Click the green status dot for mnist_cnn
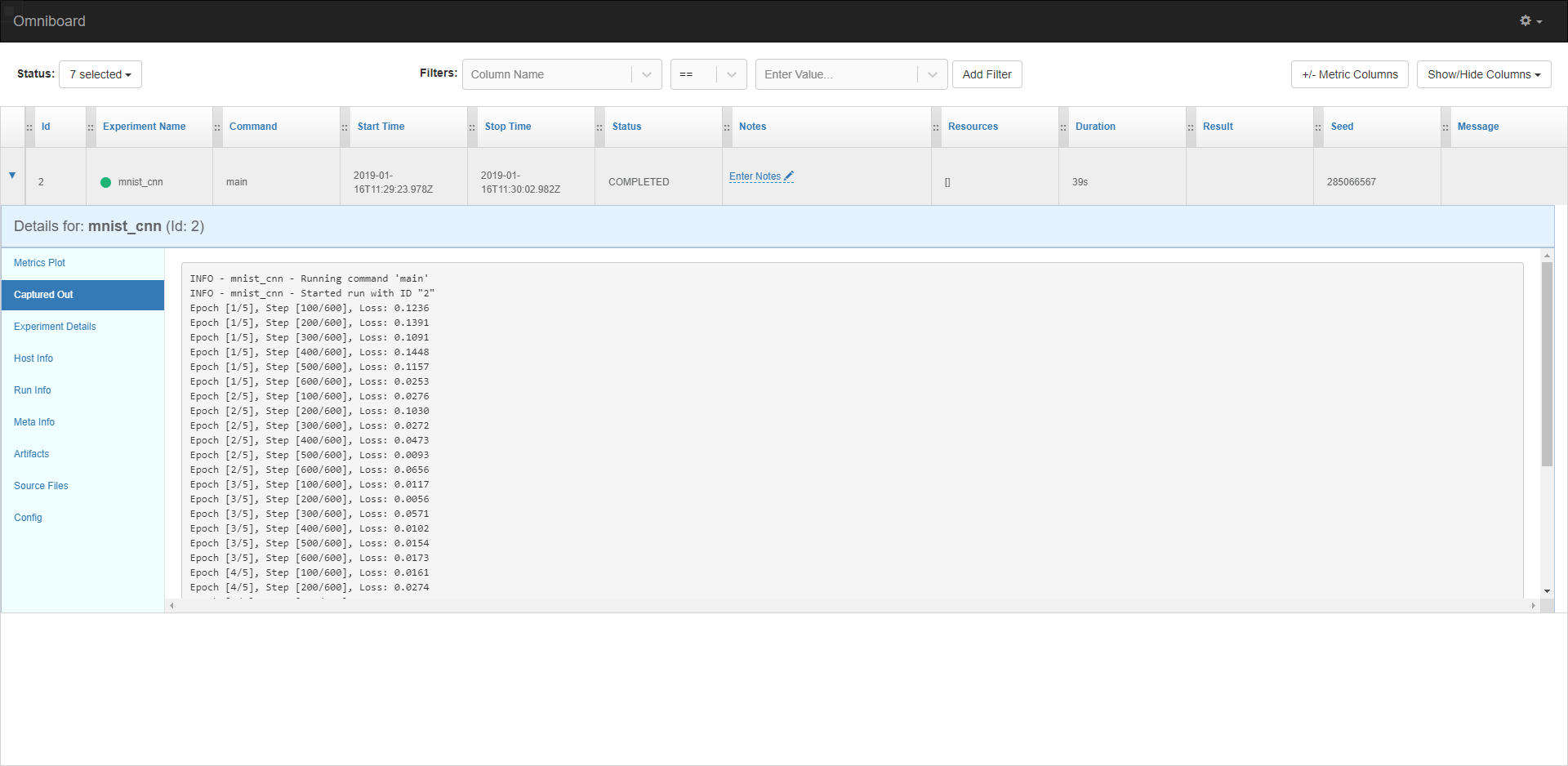Screen dimensions: 1568x766 tap(105, 182)
